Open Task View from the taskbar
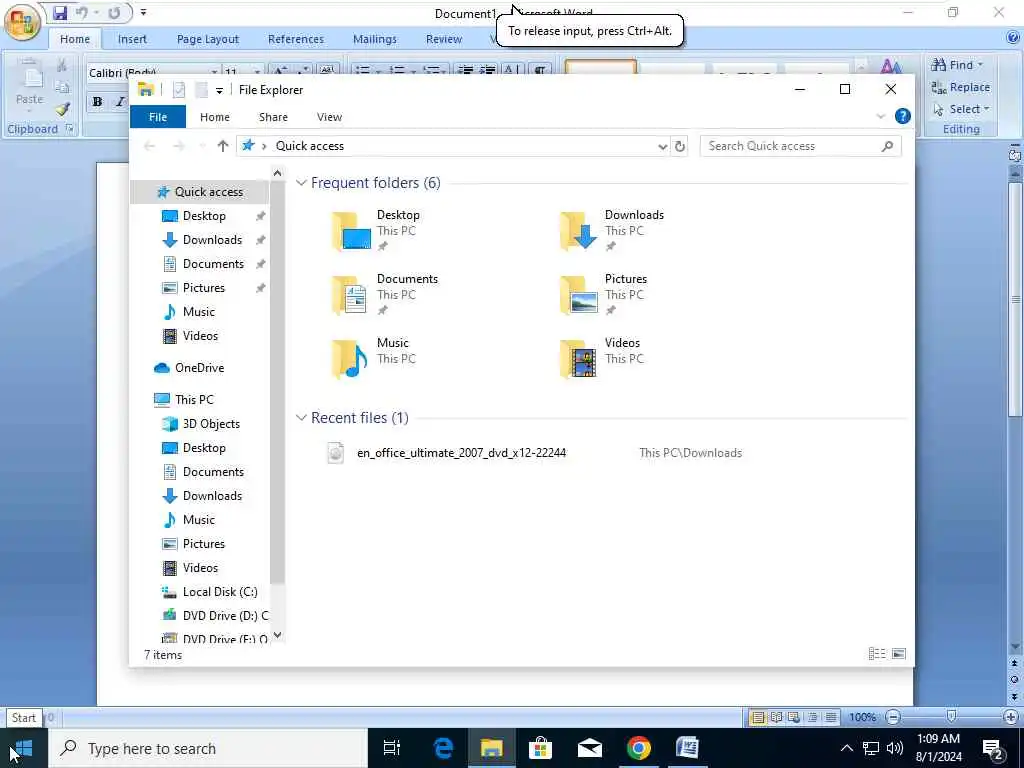 coord(391,748)
